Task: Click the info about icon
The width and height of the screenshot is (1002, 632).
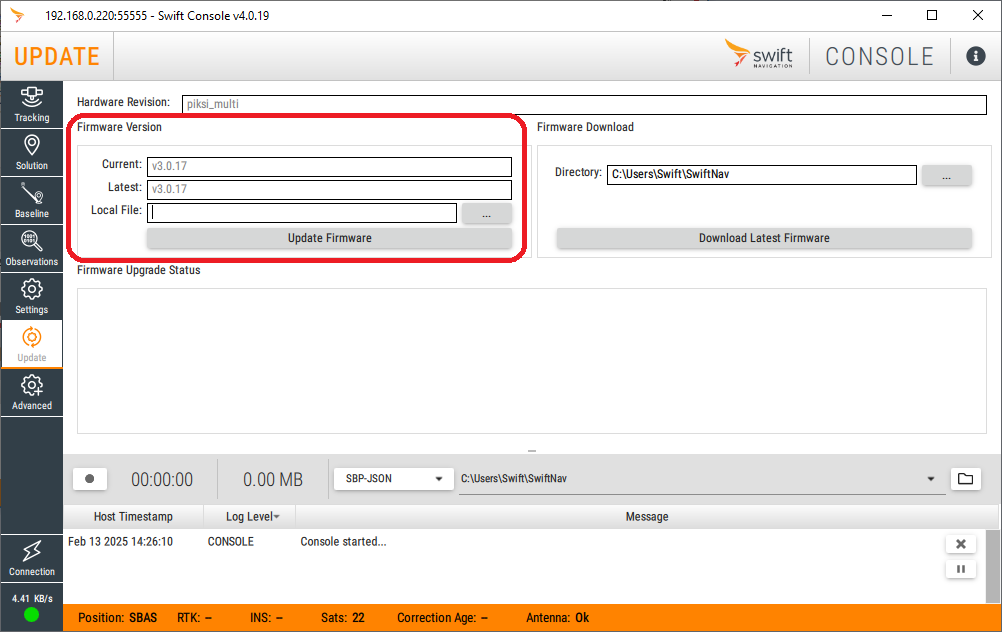Action: [975, 56]
